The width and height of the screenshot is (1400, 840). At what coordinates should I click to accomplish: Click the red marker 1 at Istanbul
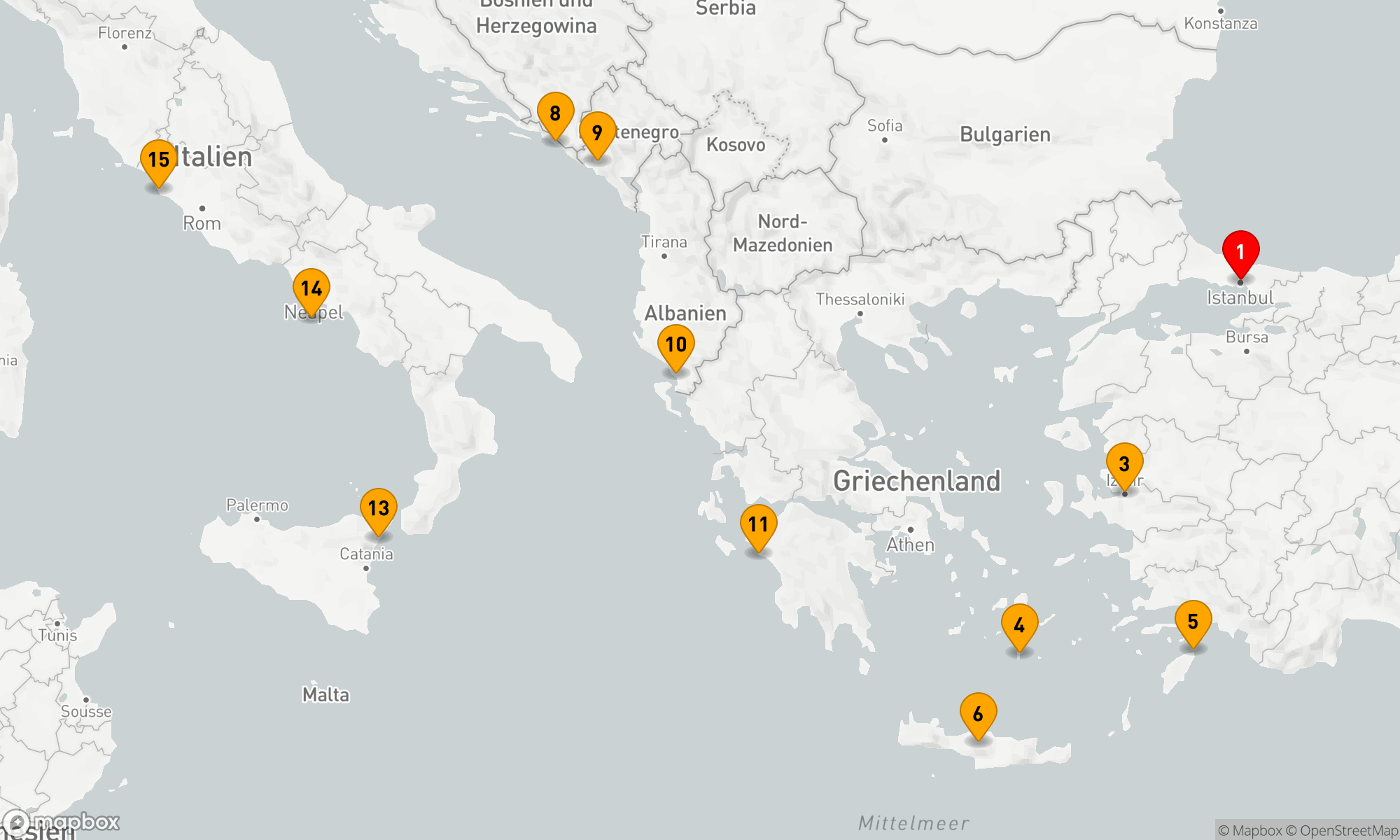pyautogui.click(x=1240, y=252)
